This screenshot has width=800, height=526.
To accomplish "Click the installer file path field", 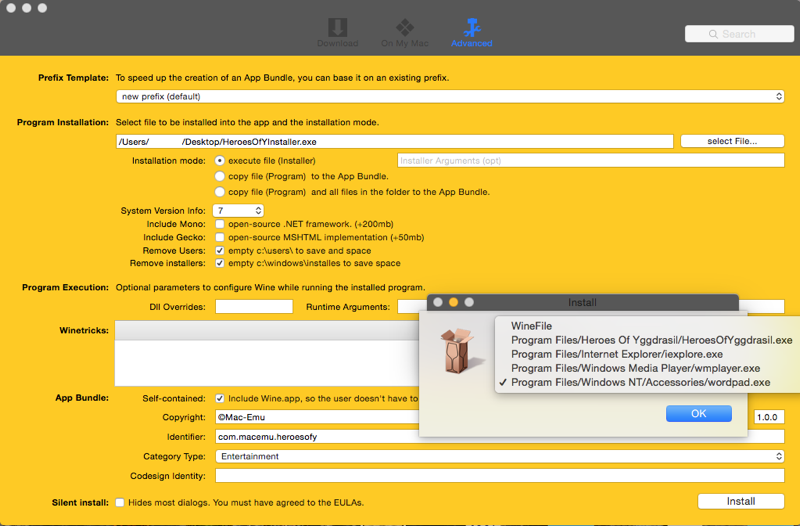I will (394, 142).
